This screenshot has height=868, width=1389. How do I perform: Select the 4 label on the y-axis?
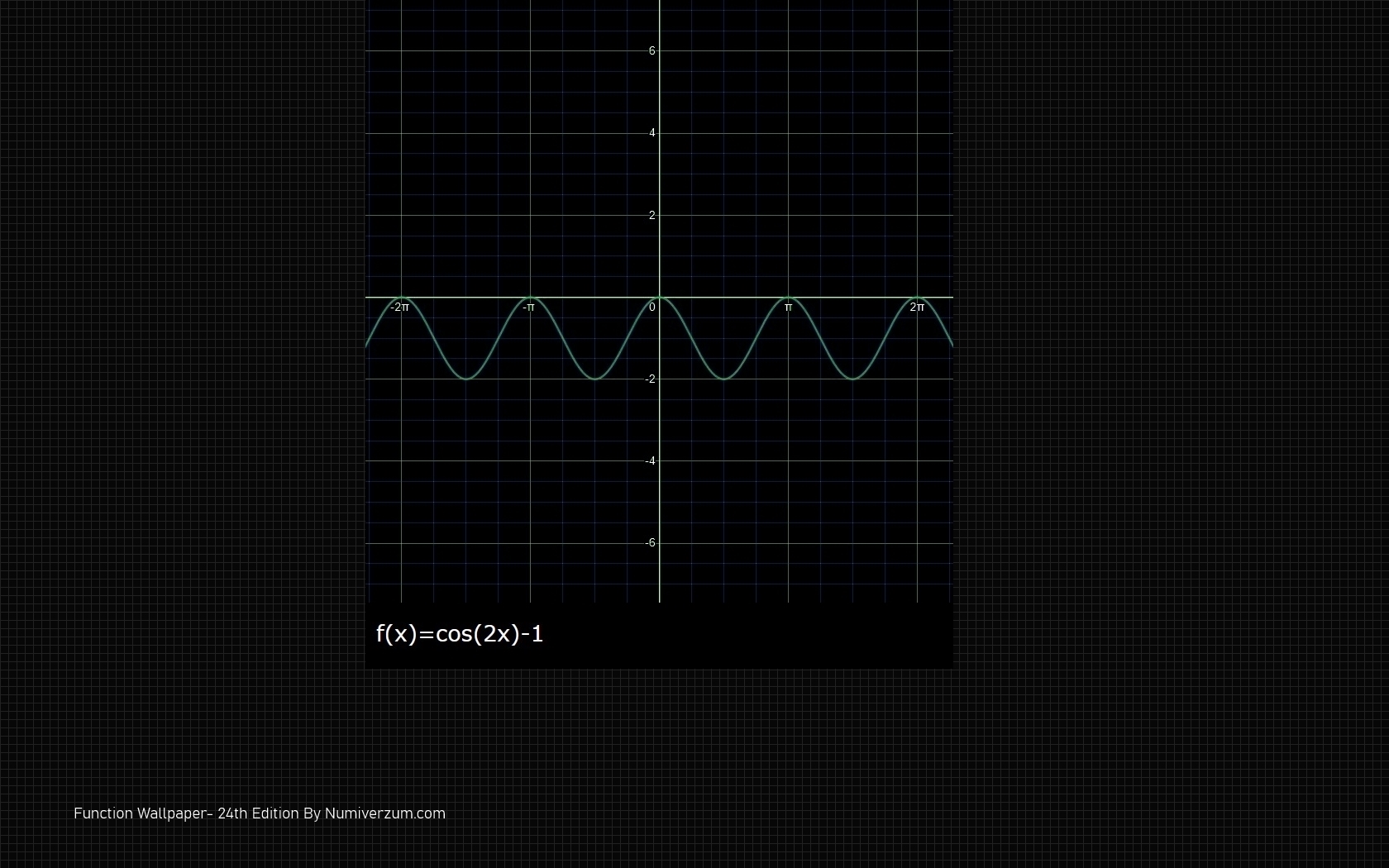[x=652, y=133]
